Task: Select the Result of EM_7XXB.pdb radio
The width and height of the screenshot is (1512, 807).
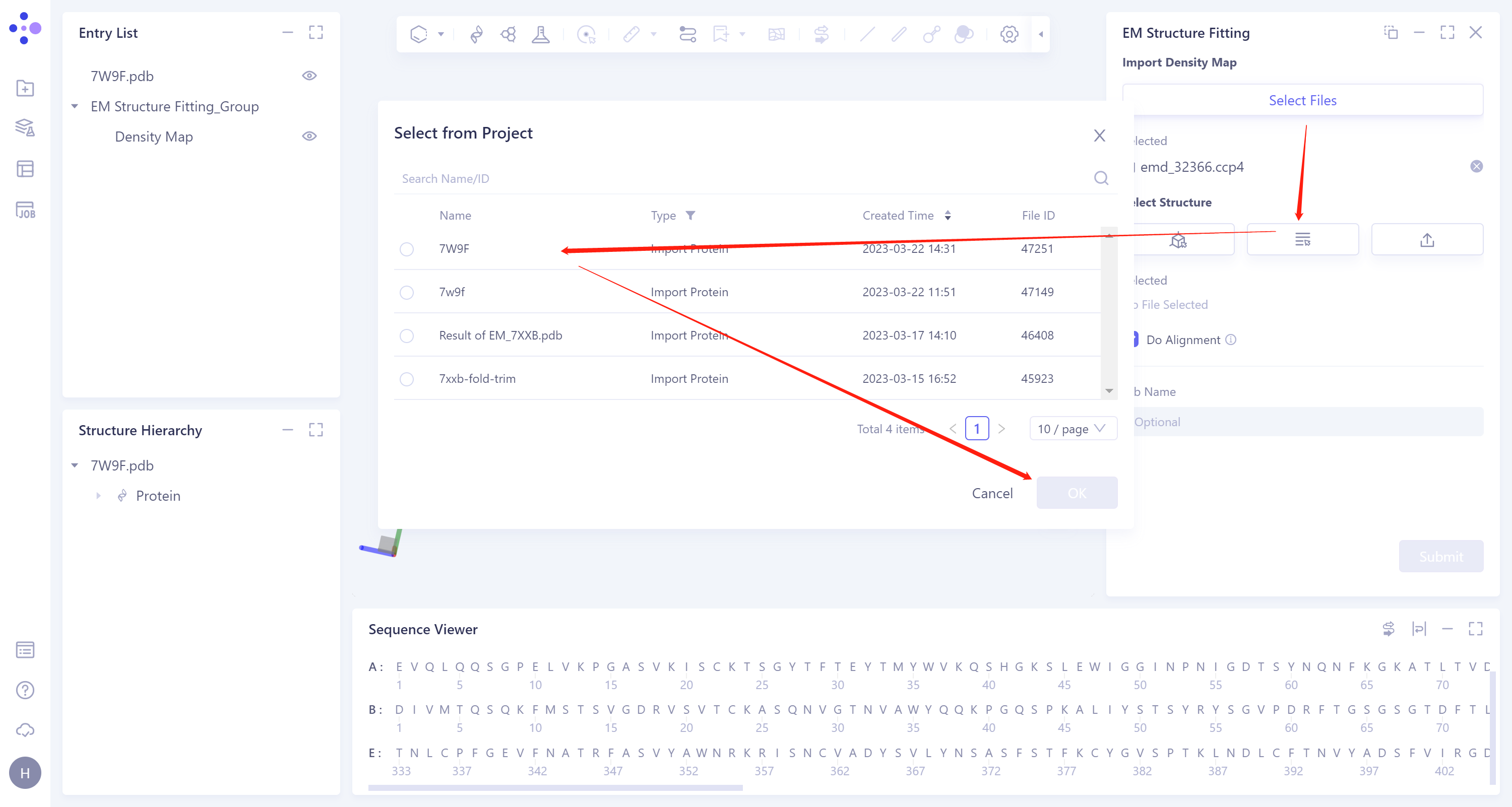Action: point(406,336)
